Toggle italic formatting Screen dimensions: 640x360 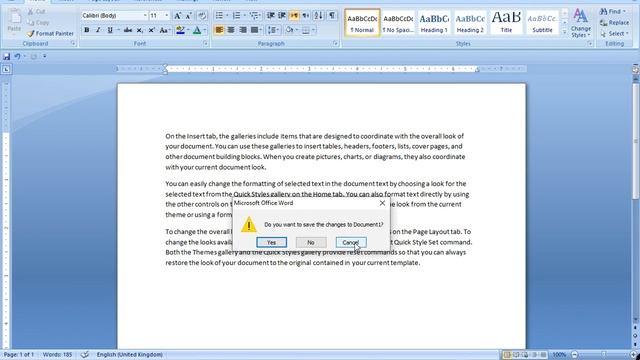tap(98, 30)
